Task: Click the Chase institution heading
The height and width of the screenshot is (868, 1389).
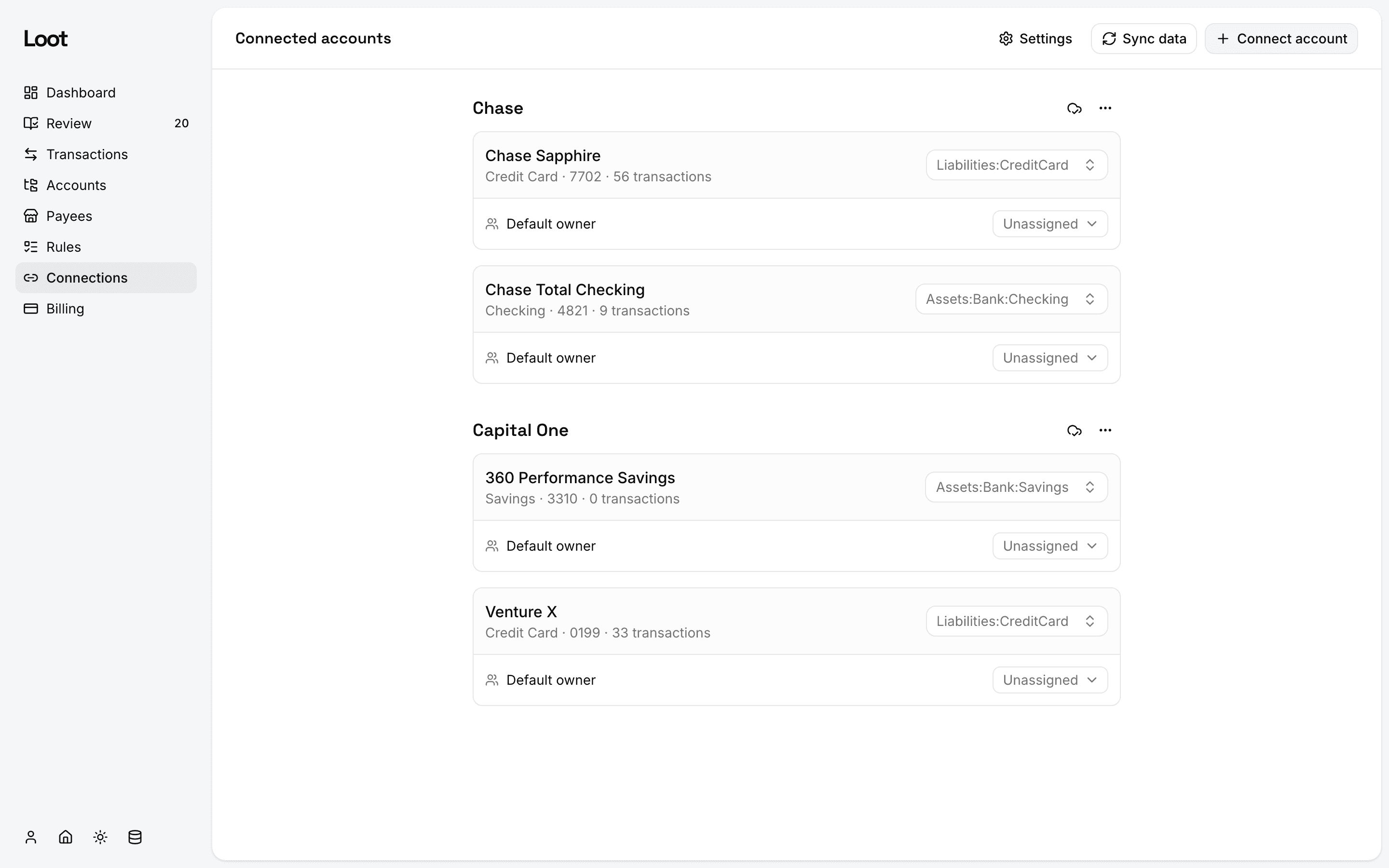Action: coord(498,108)
